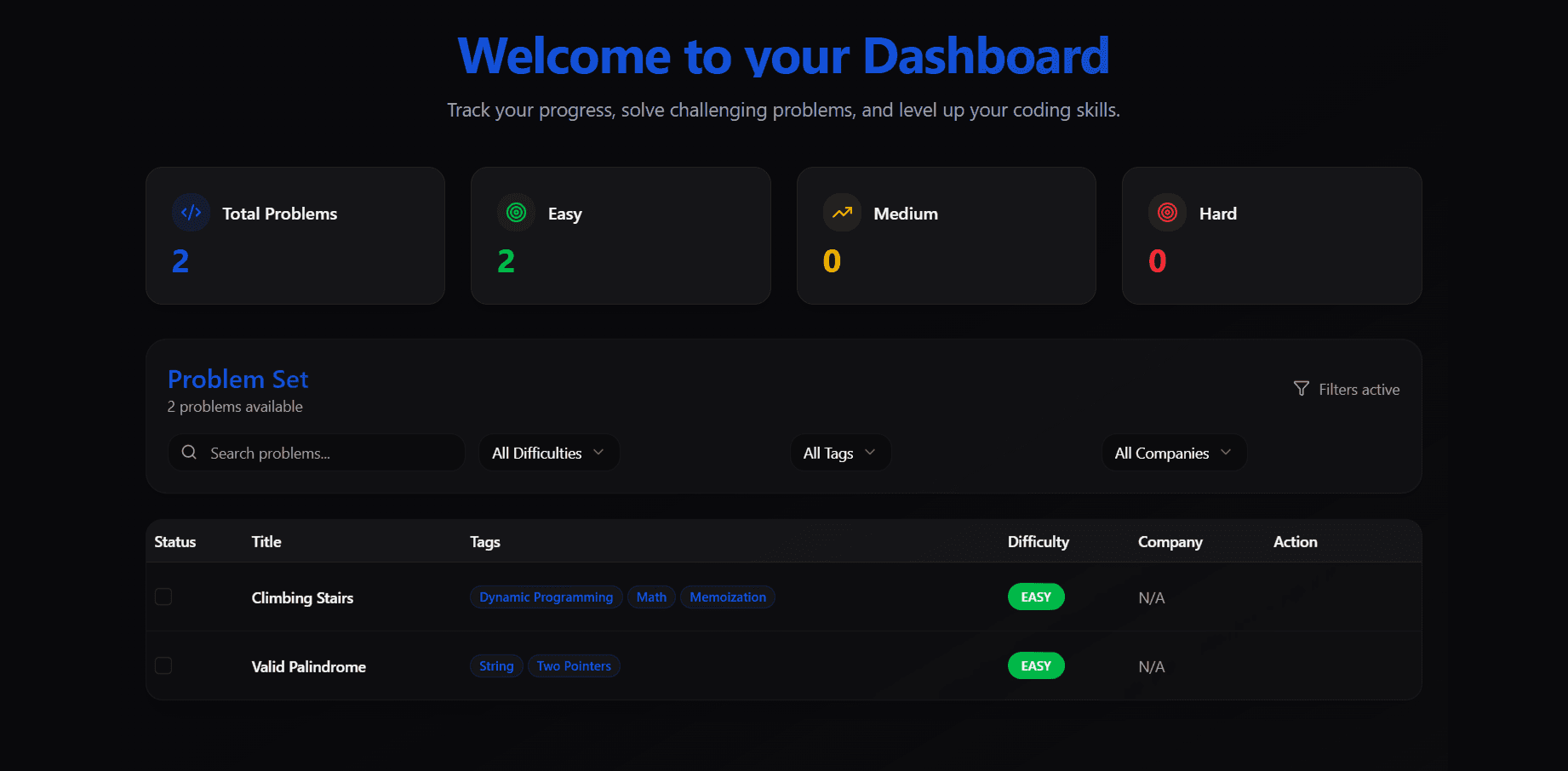Click the green target icon beside Easy

coord(516,213)
